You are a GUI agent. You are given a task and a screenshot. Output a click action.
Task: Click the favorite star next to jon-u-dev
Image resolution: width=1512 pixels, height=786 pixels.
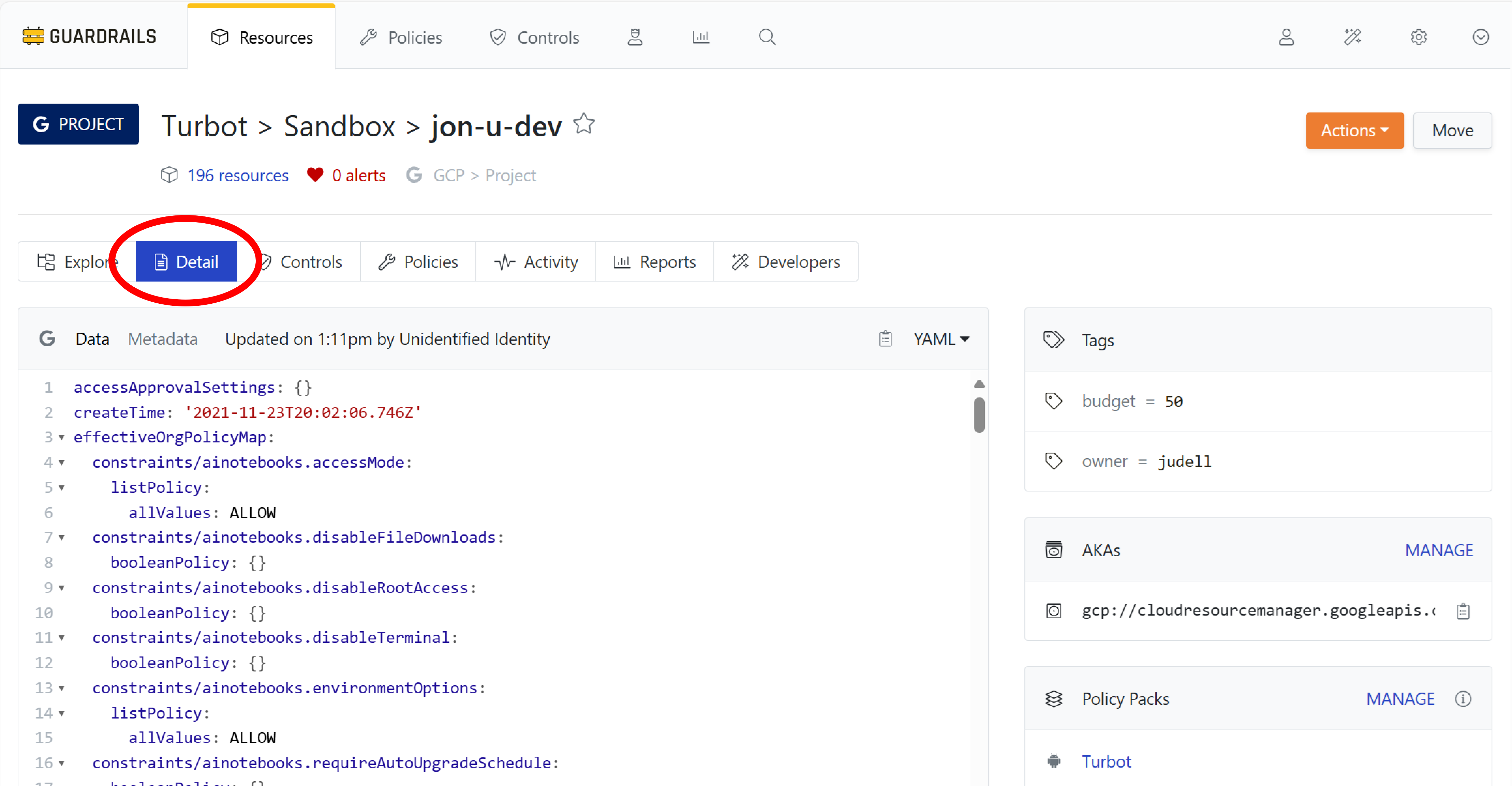pos(583,124)
